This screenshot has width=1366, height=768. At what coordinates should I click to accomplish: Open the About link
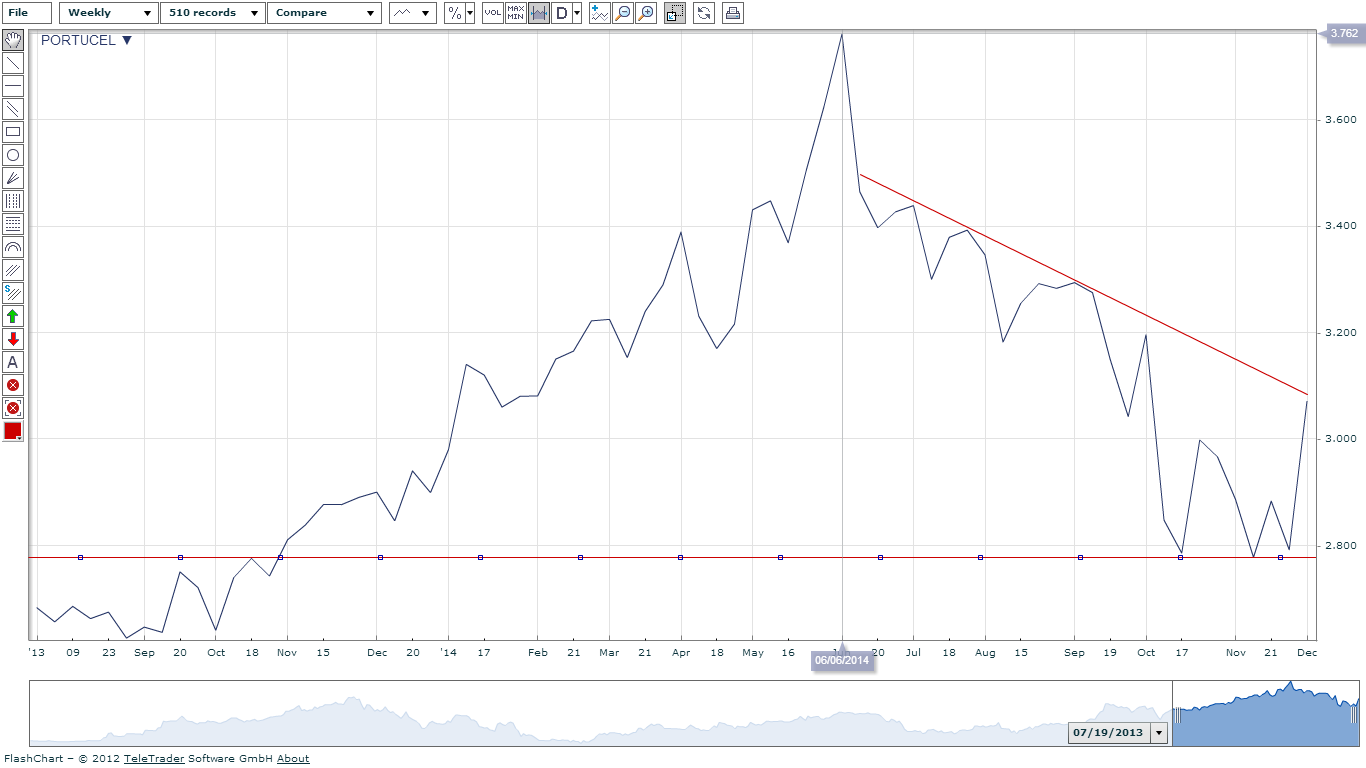click(x=293, y=758)
